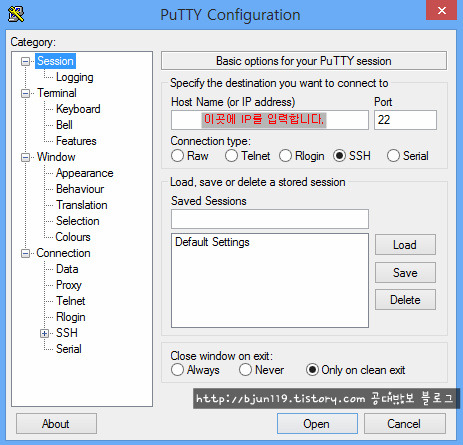Open the Terminal category
This screenshot has width=463, height=445.
click(57, 93)
